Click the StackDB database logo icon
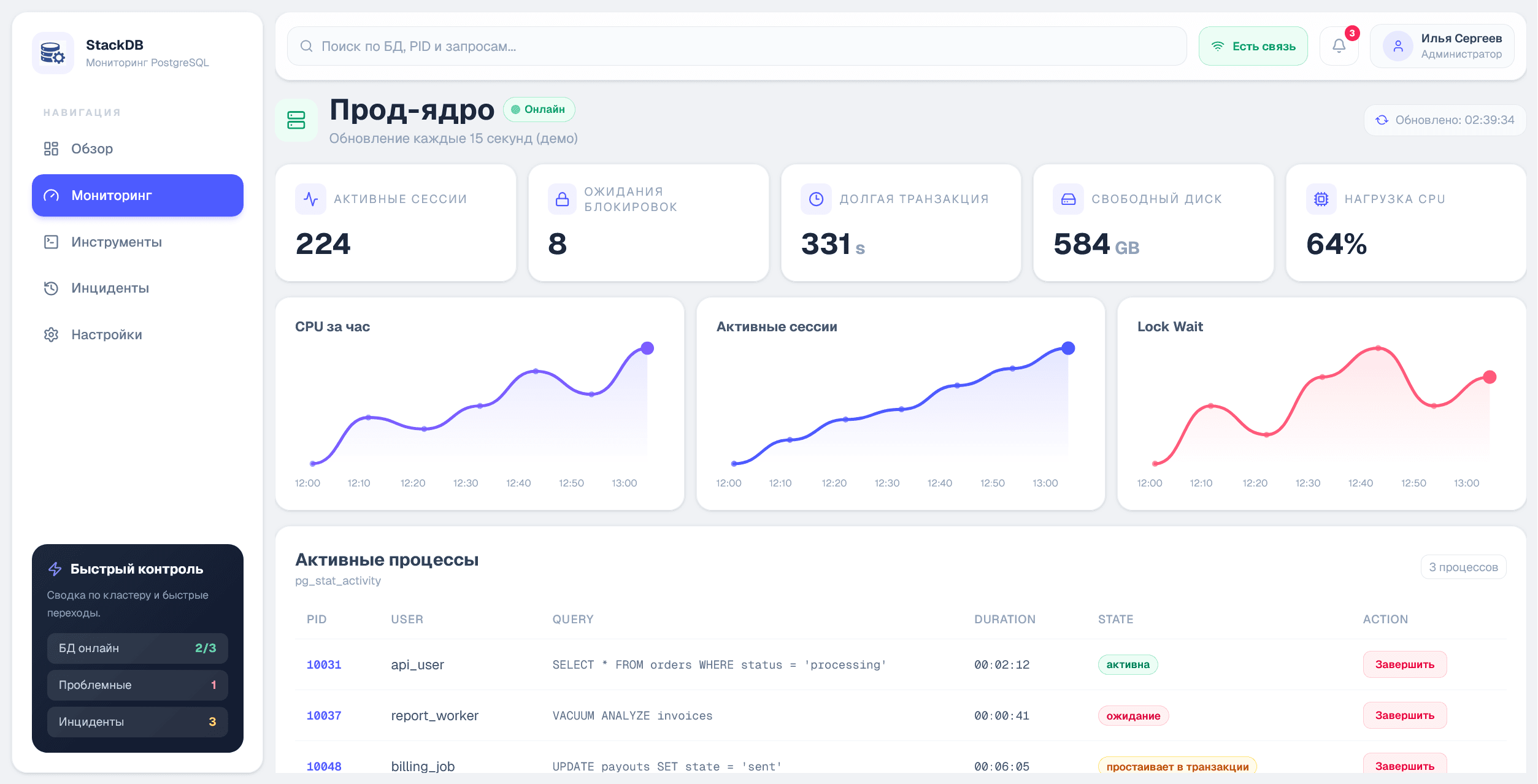 tap(53, 53)
